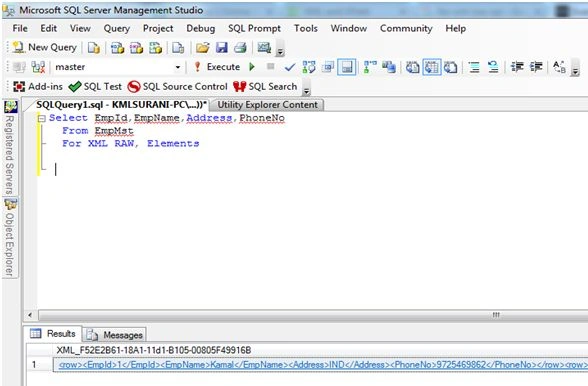This screenshot has height=386, width=588.
Task: Toggle IntelliSense Enabled button
Action: point(347,67)
